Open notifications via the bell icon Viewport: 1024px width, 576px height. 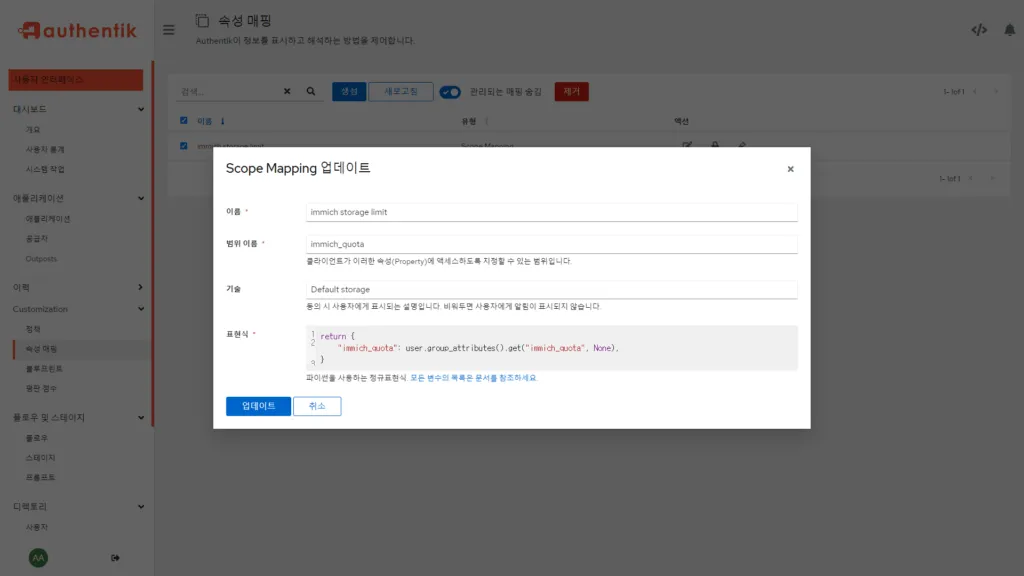click(1010, 30)
